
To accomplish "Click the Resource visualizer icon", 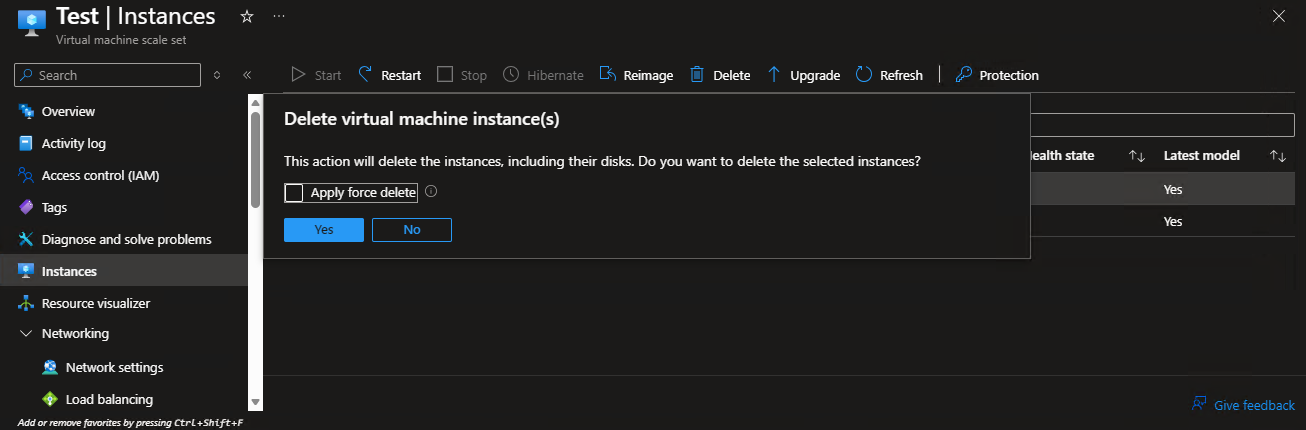I will pos(26,303).
